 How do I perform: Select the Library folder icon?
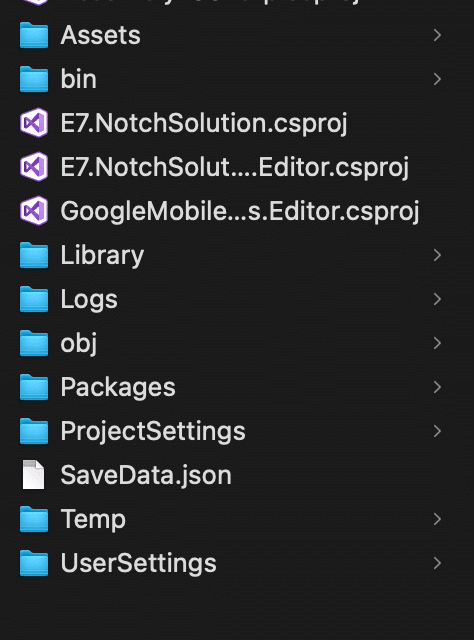(34, 255)
